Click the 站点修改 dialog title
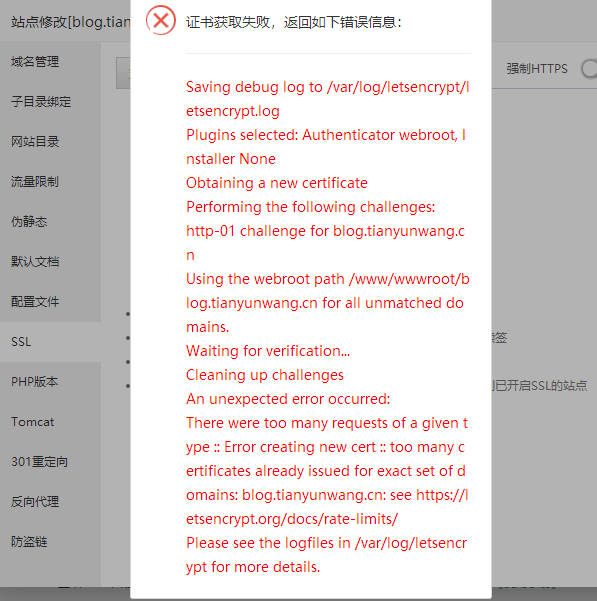This screenshot has width=597, height=601. 71,22
